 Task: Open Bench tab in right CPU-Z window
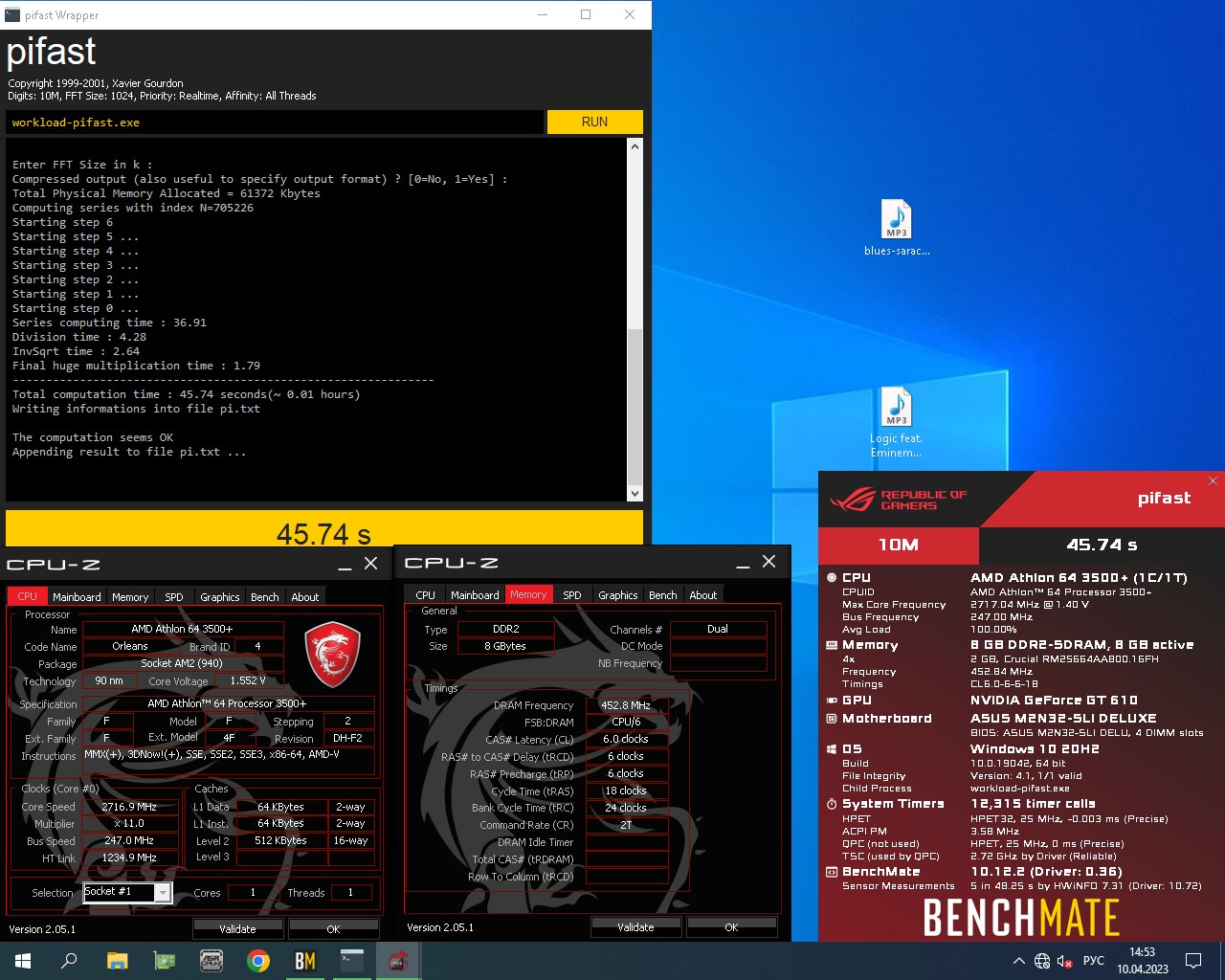[663, 594]
